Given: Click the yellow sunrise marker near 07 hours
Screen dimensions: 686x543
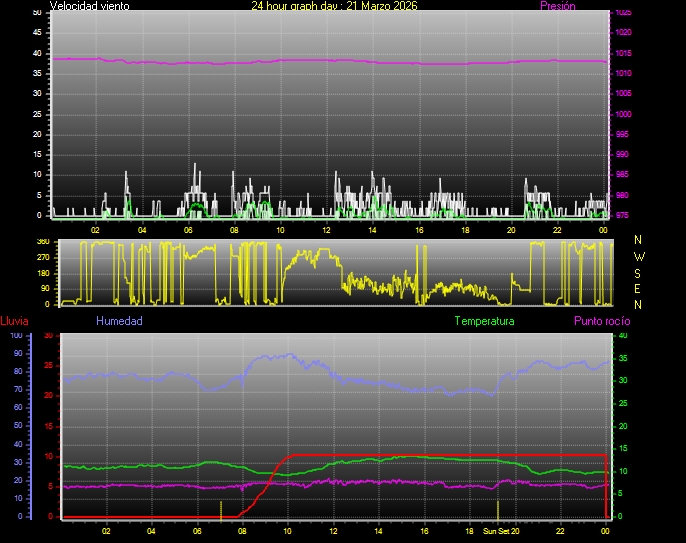Looking at the screenshot, I should point(221,508).
